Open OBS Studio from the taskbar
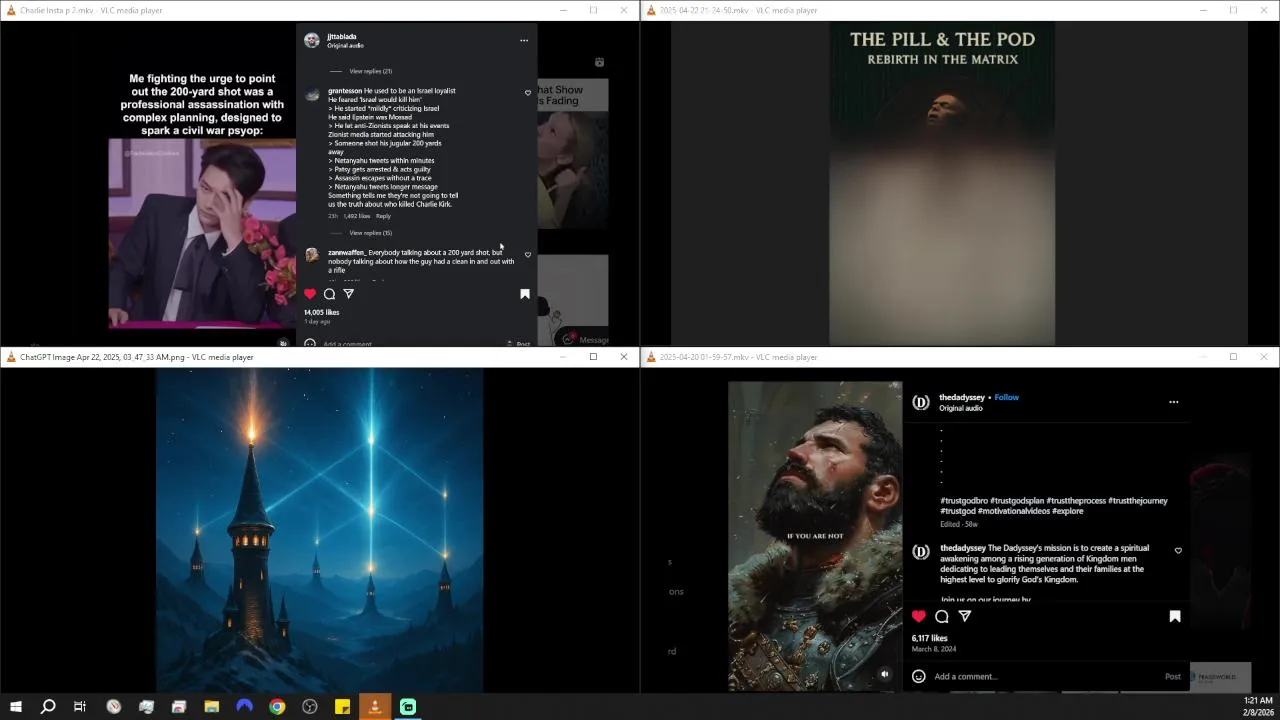This screenshot has height=720, width=1280. [x=310, y=707]
